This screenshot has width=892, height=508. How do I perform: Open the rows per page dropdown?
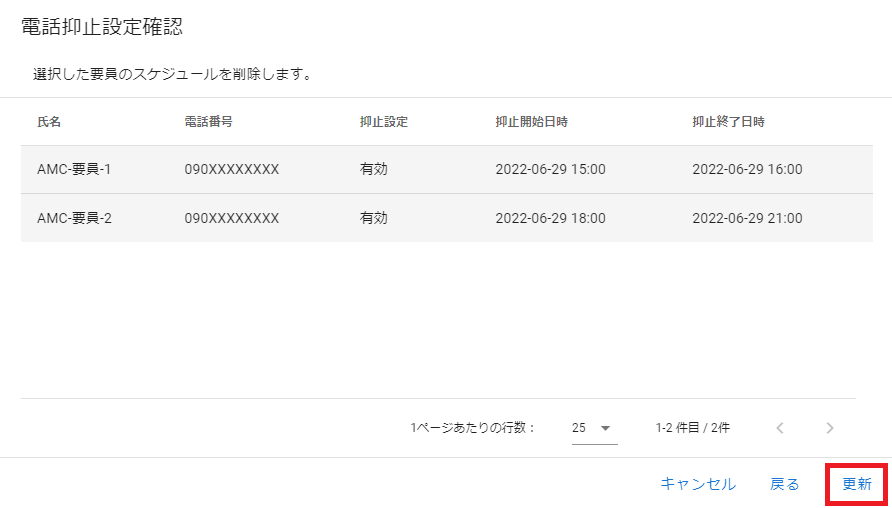tap(593, 428)
